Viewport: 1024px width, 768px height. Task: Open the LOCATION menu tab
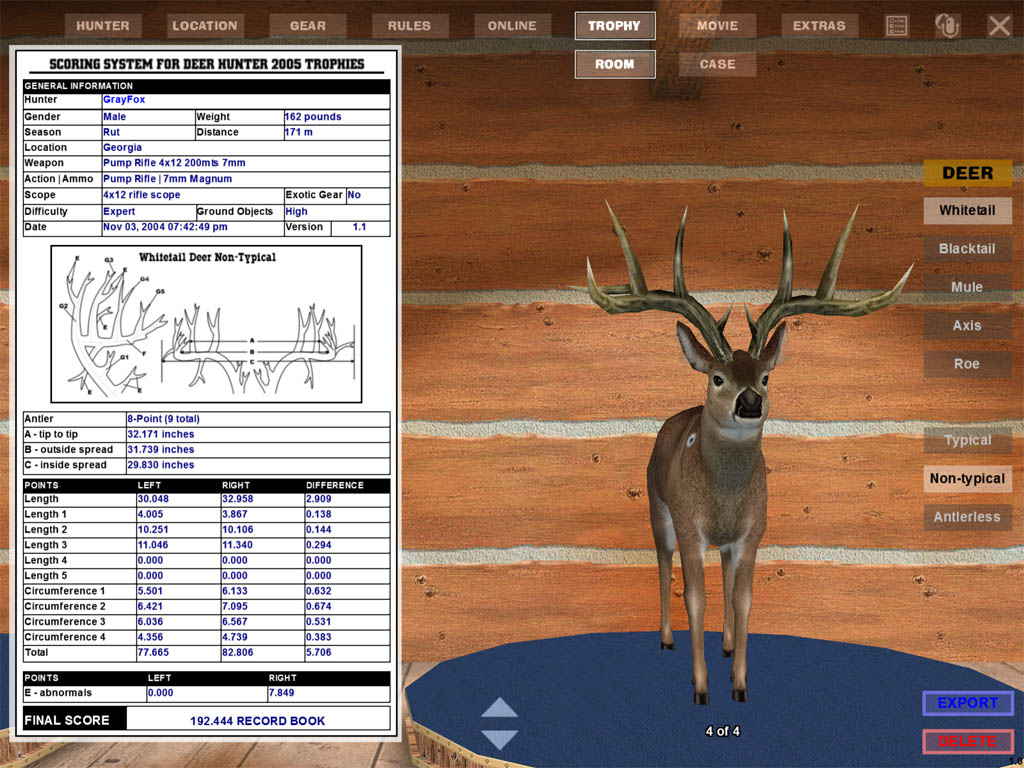point(204,26)
